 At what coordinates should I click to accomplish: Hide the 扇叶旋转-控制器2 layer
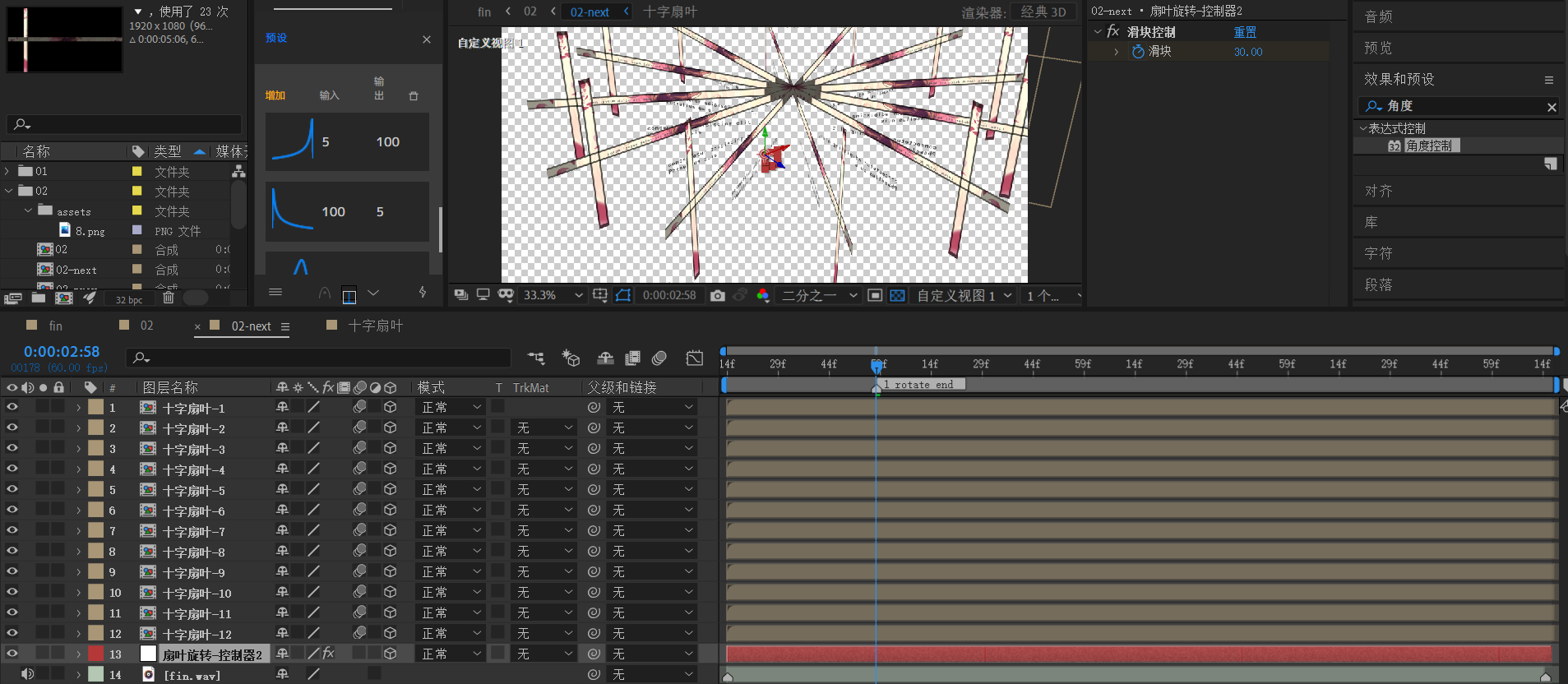pos(12,654)
